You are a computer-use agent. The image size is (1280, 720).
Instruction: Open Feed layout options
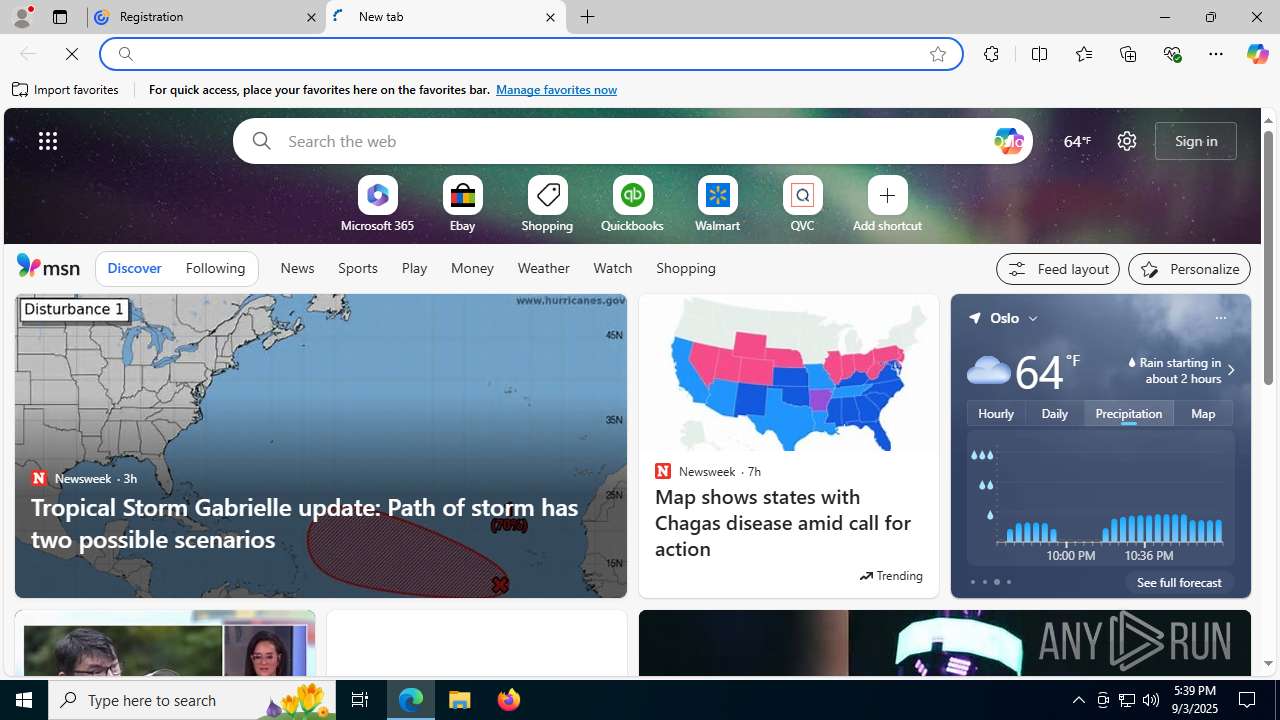point(1057,269)
